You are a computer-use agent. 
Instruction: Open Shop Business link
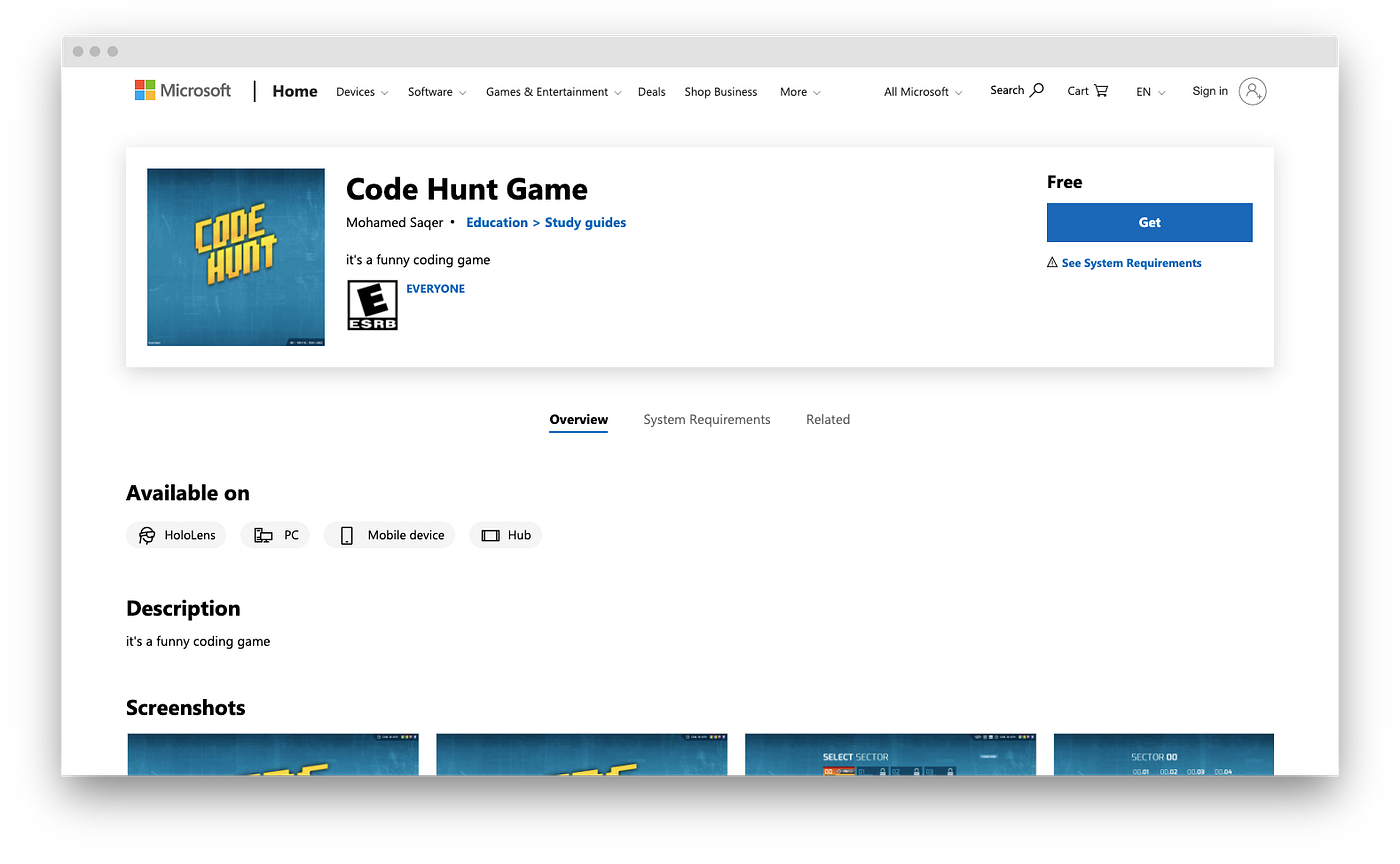[721, 92]
